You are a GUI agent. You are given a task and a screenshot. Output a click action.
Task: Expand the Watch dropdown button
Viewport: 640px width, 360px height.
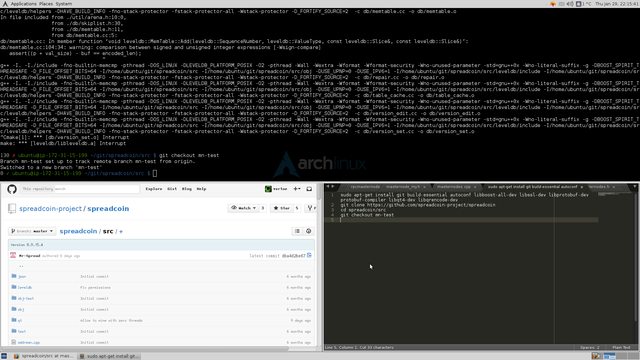coord(244,208)
